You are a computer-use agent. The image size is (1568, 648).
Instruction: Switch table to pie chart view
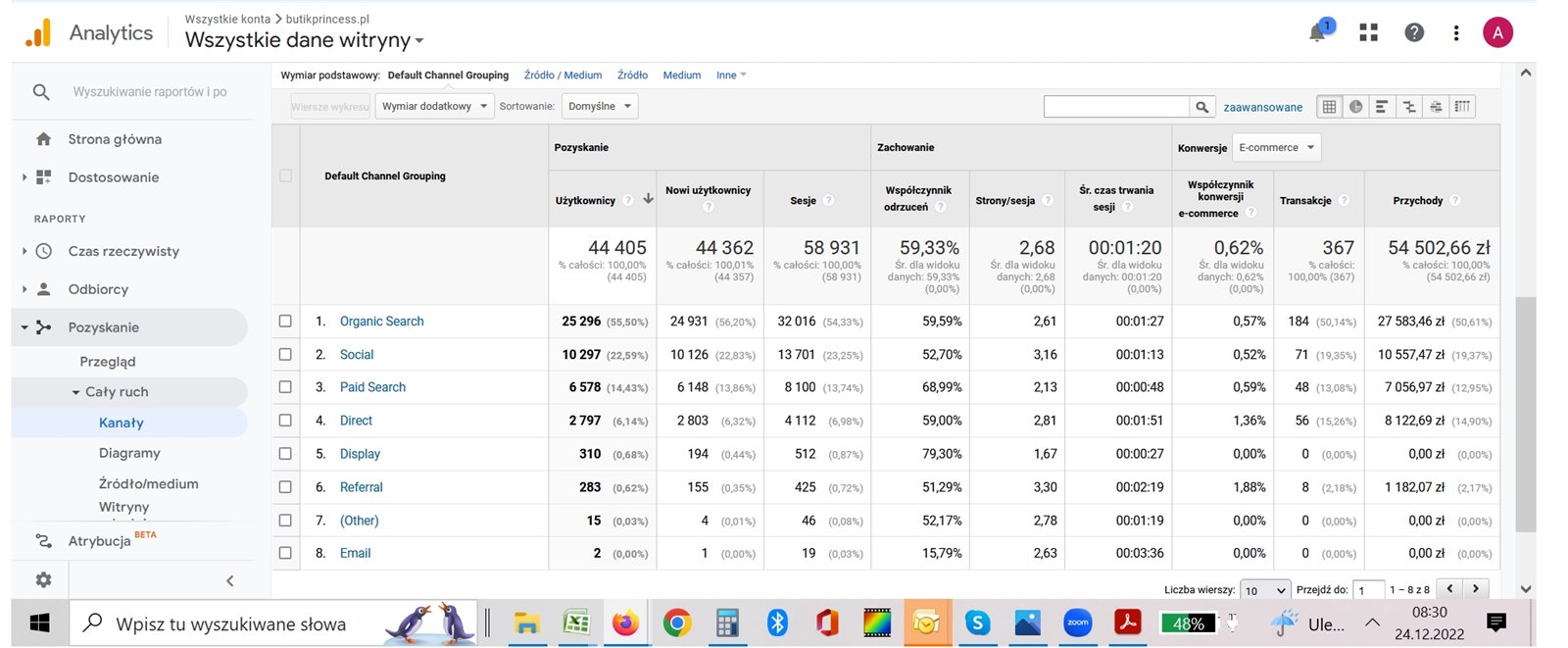click(1355, 107)
